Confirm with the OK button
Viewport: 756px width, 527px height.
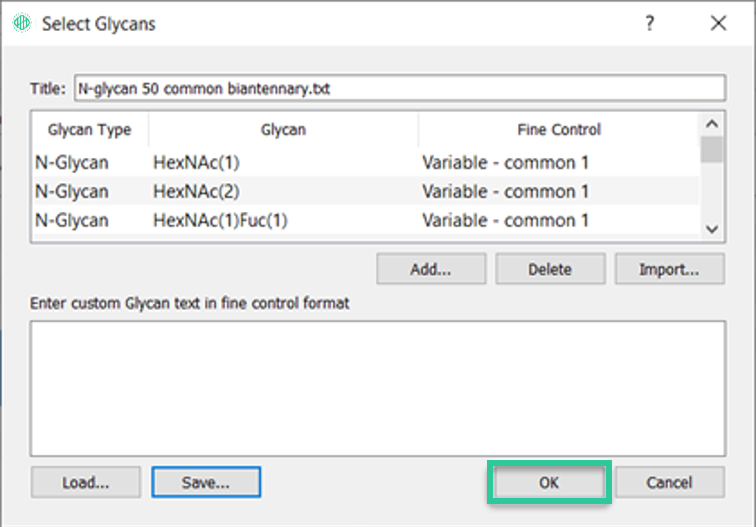coord(549,482)
